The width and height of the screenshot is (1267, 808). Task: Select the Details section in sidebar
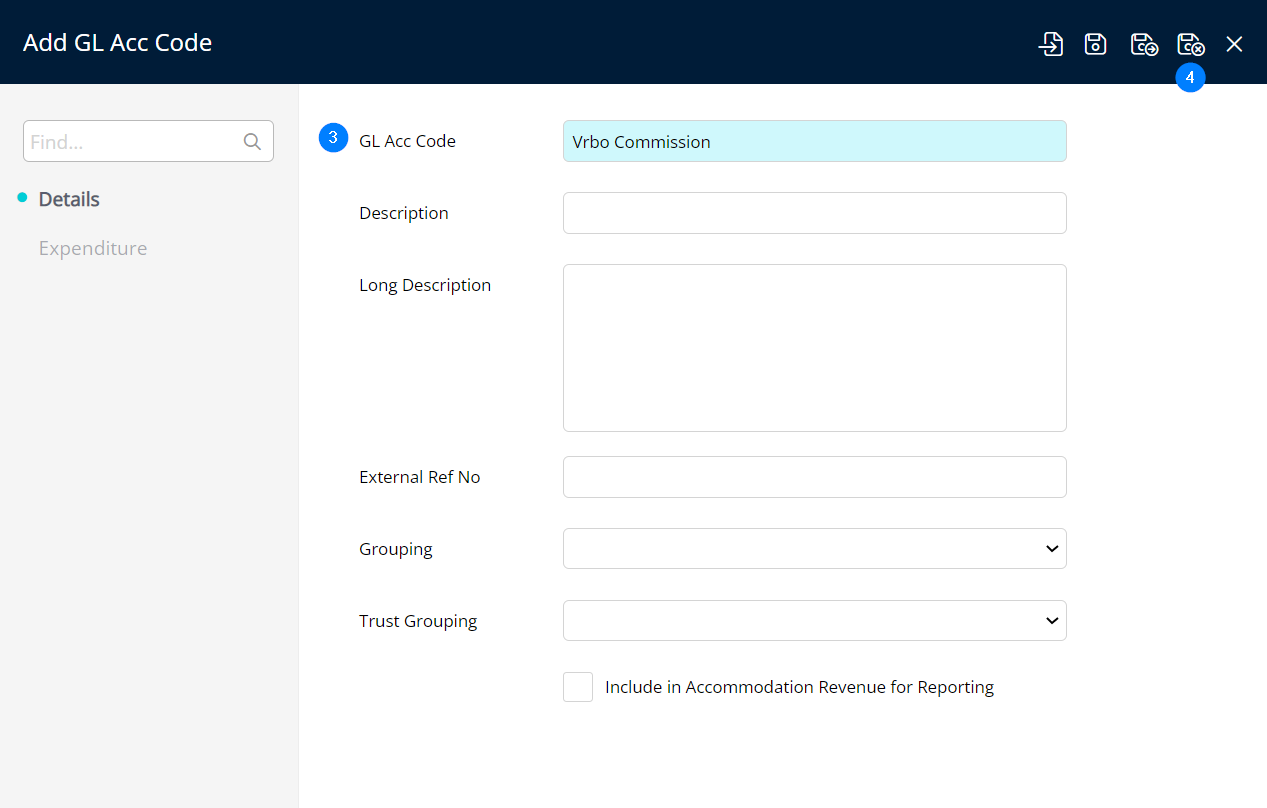[69, 199]
